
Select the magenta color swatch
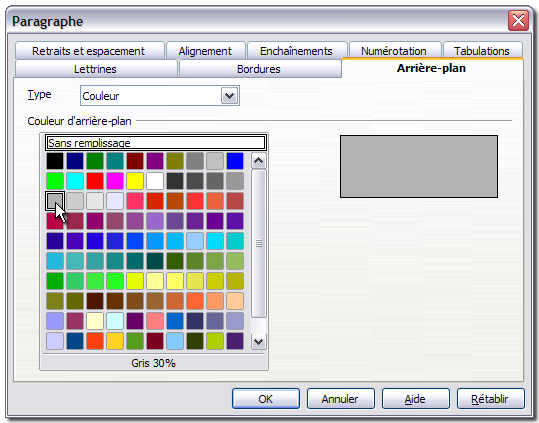115,181
